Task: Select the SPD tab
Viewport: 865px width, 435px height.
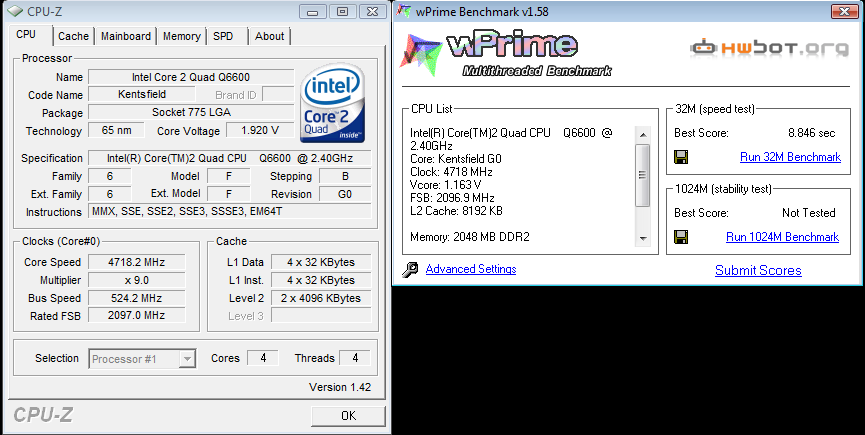Action: click(223, 36)
